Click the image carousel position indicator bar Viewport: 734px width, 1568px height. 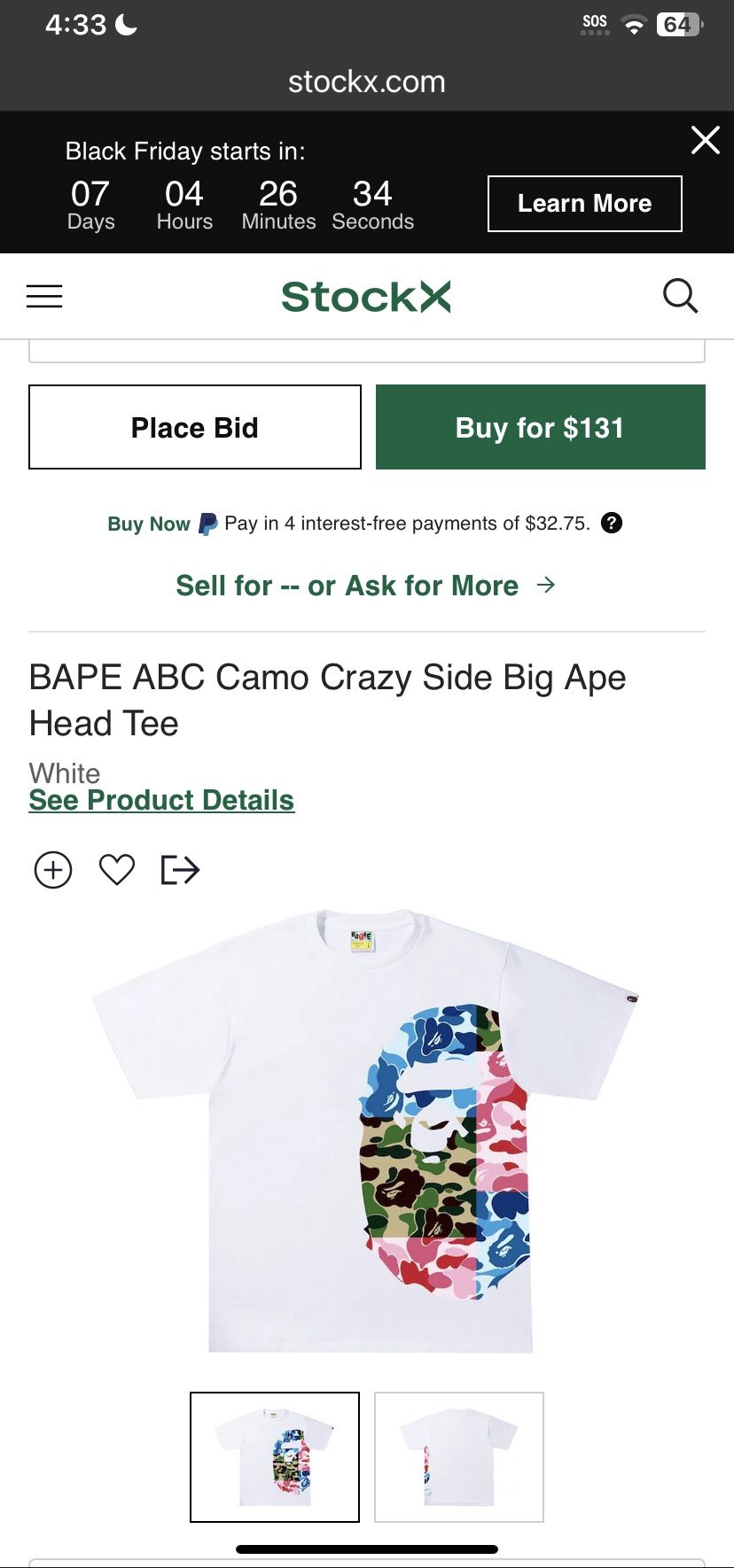366,1541
